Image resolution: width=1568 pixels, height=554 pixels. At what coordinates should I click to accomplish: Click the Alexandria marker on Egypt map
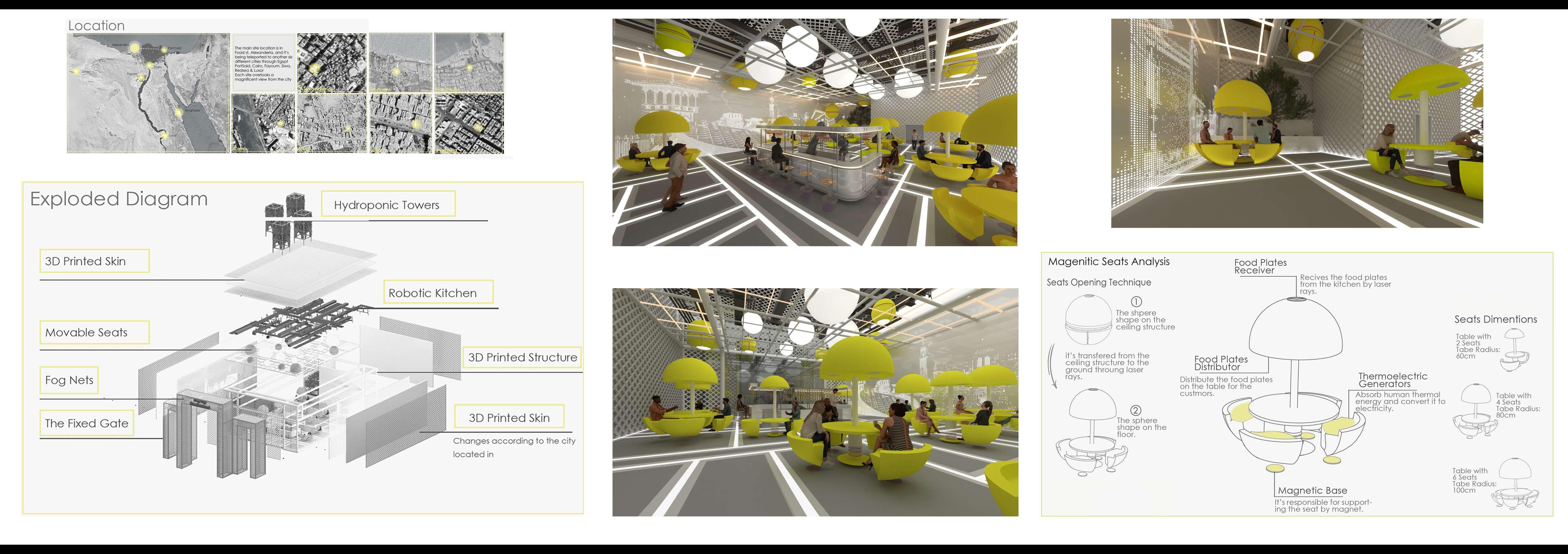[135, 48]
